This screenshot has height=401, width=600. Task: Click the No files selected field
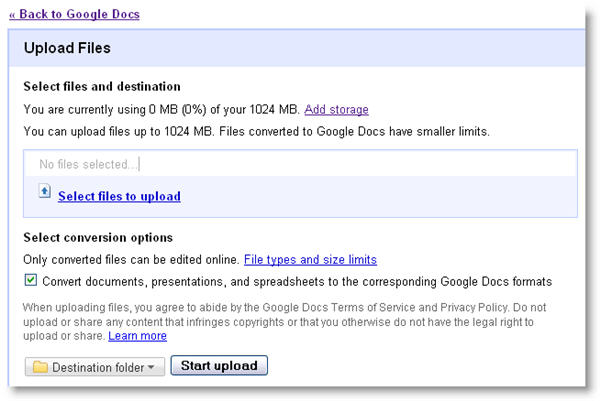point(300,164)
